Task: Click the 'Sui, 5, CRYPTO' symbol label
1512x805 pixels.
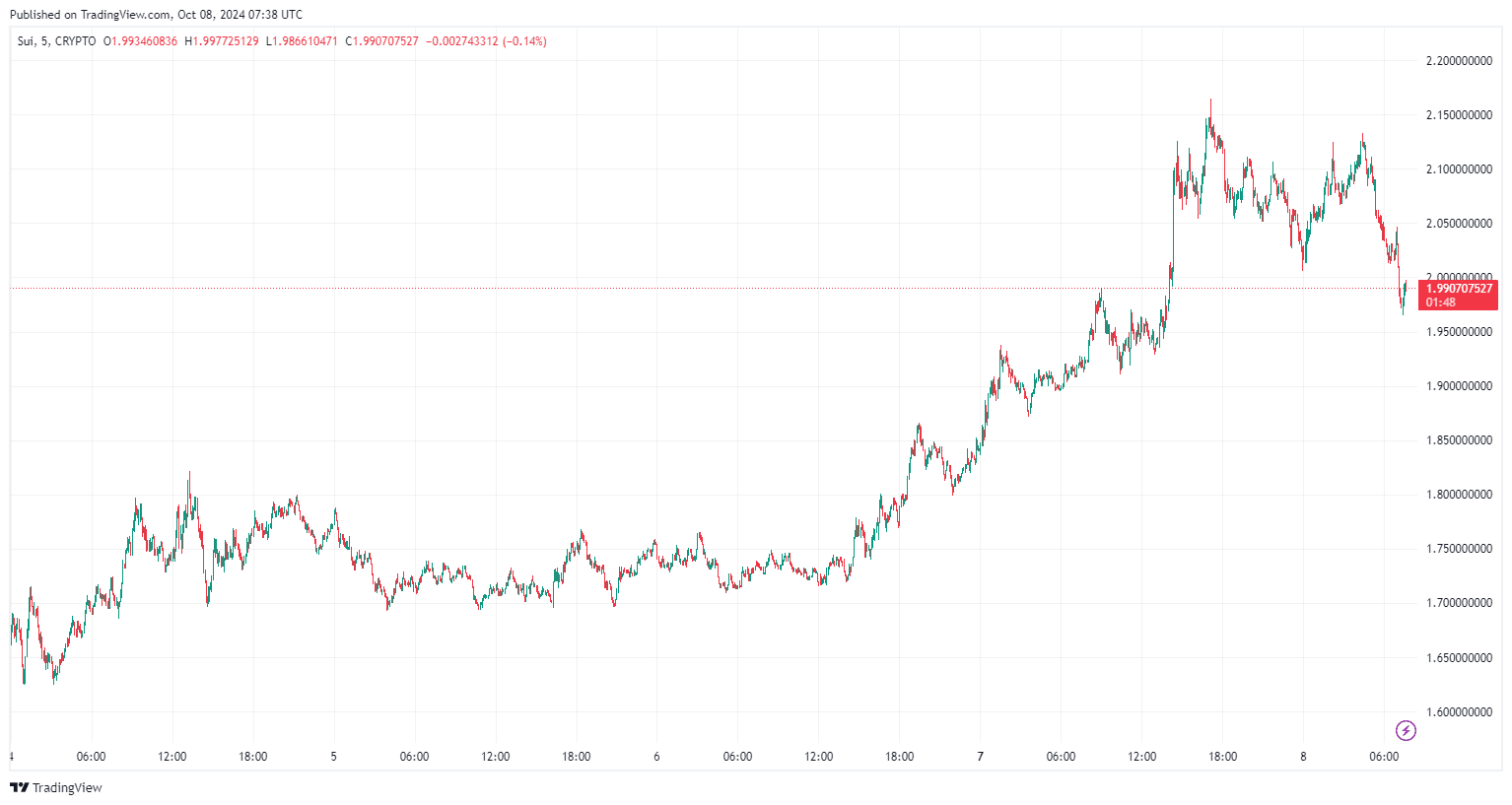Action: pos(57,41)
